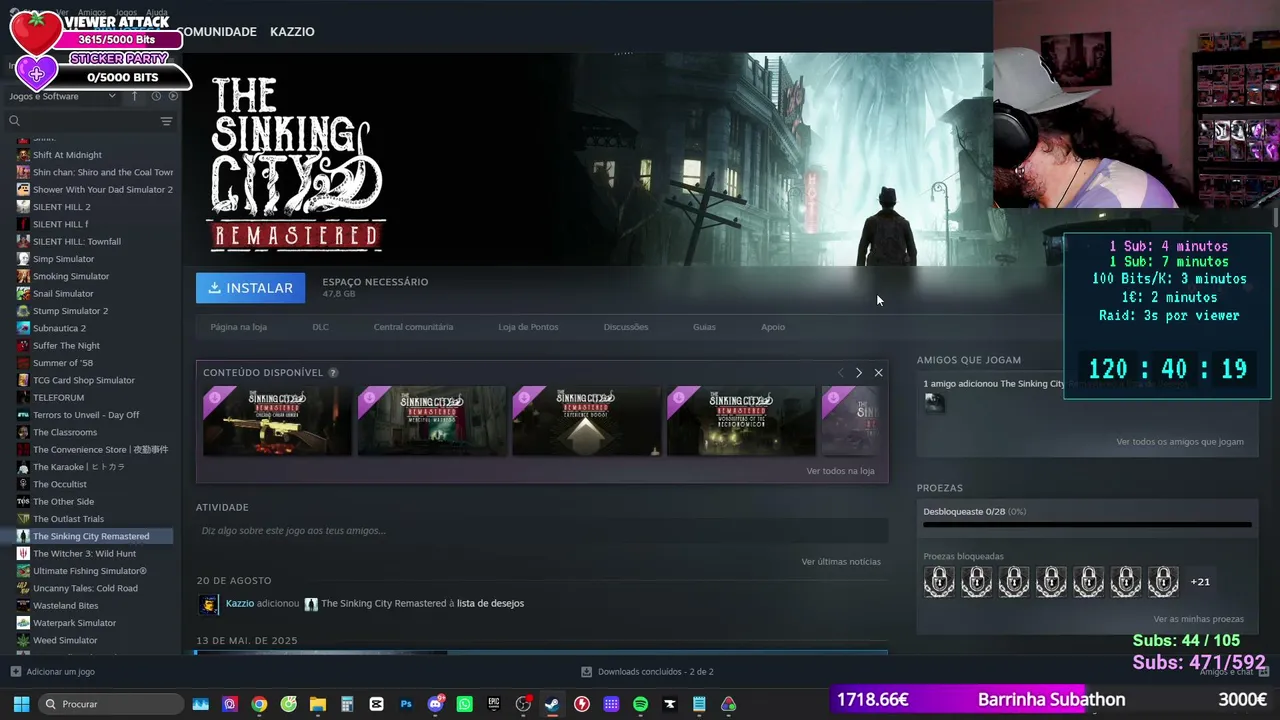The width and height of the screenshot is (1280, 720).
Task: Select Simp Simulator in library
Action: (63, 259)
